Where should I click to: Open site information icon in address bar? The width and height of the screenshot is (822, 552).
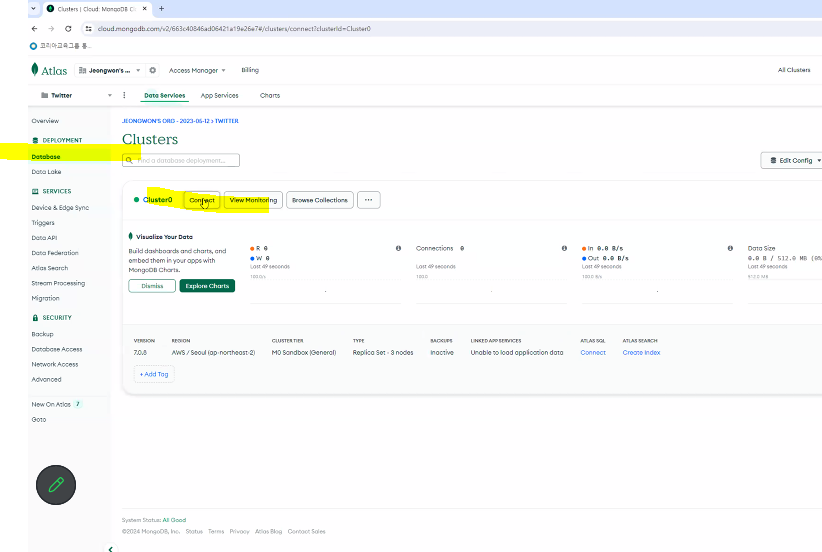(x=89, y=29)
